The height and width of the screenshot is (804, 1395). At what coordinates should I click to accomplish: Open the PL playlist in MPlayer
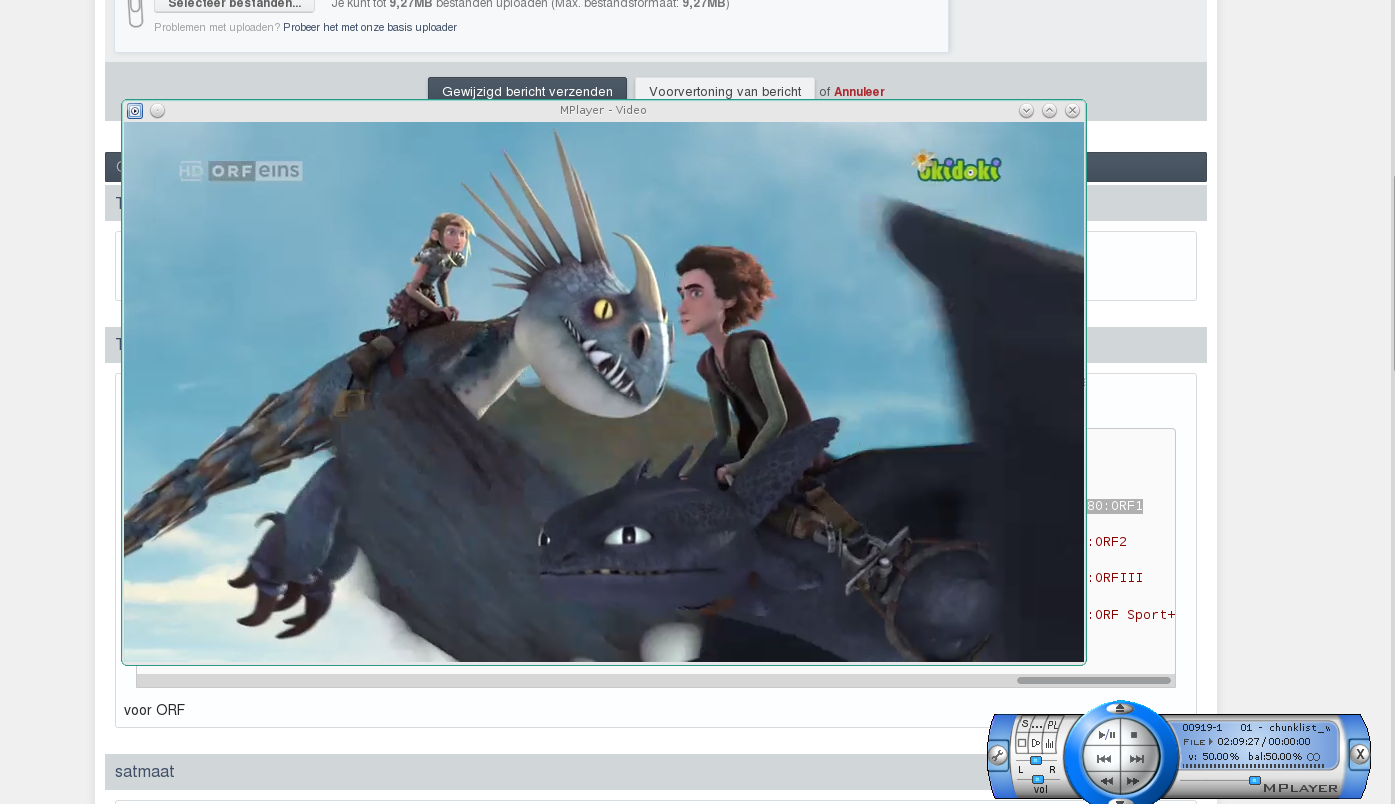point(1052,725)
